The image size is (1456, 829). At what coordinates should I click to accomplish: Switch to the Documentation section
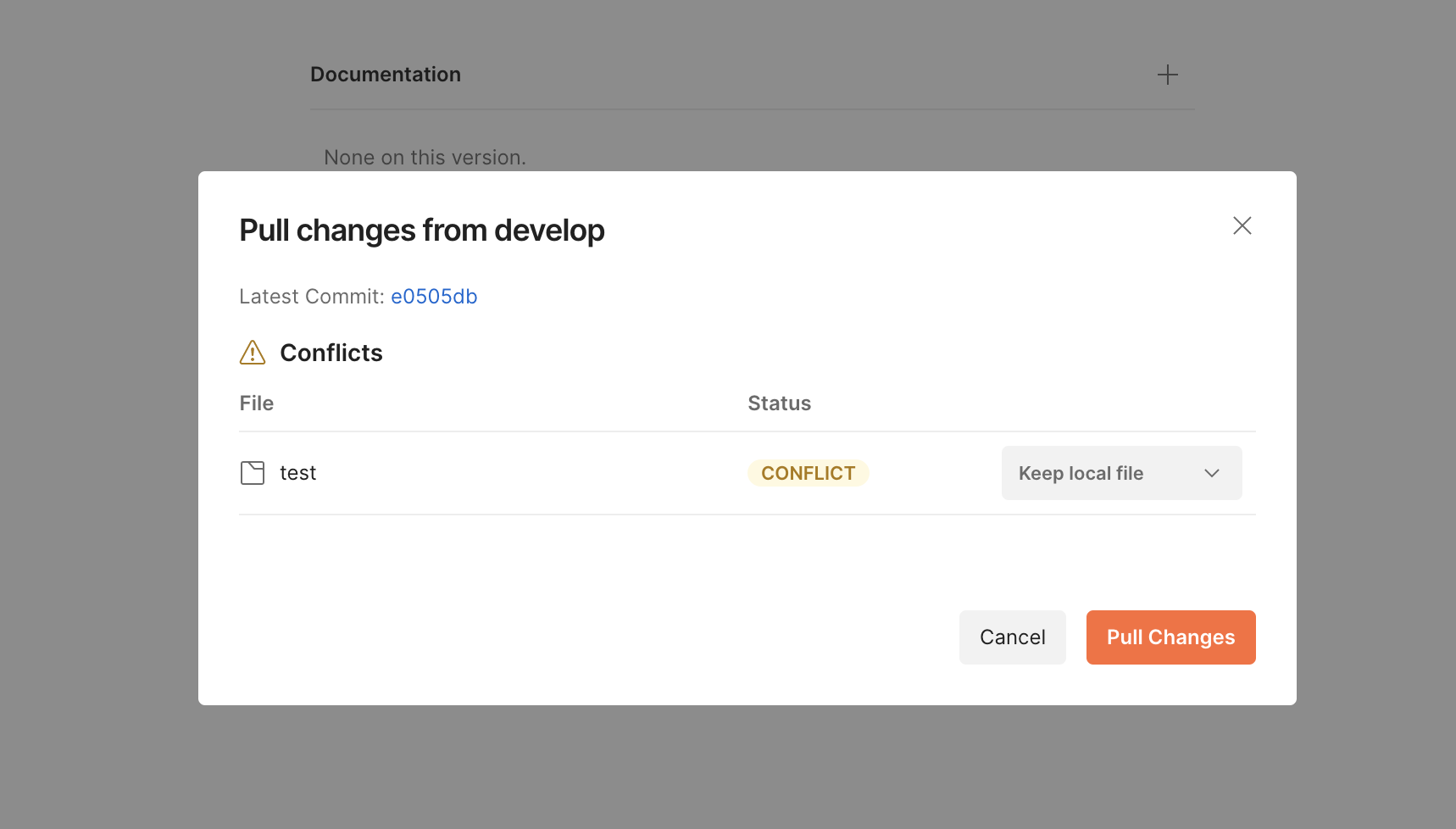(386, 74)
